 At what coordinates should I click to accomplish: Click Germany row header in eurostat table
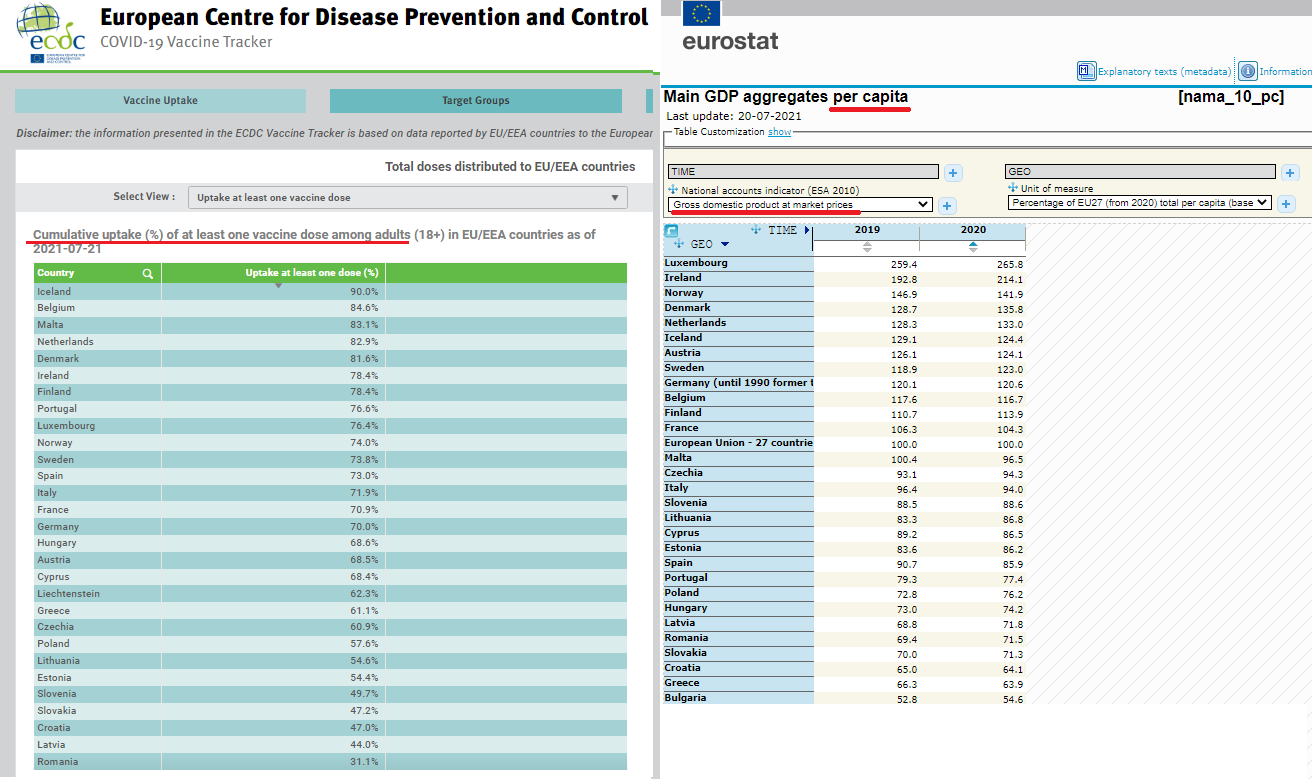click(x=738, y=383)
